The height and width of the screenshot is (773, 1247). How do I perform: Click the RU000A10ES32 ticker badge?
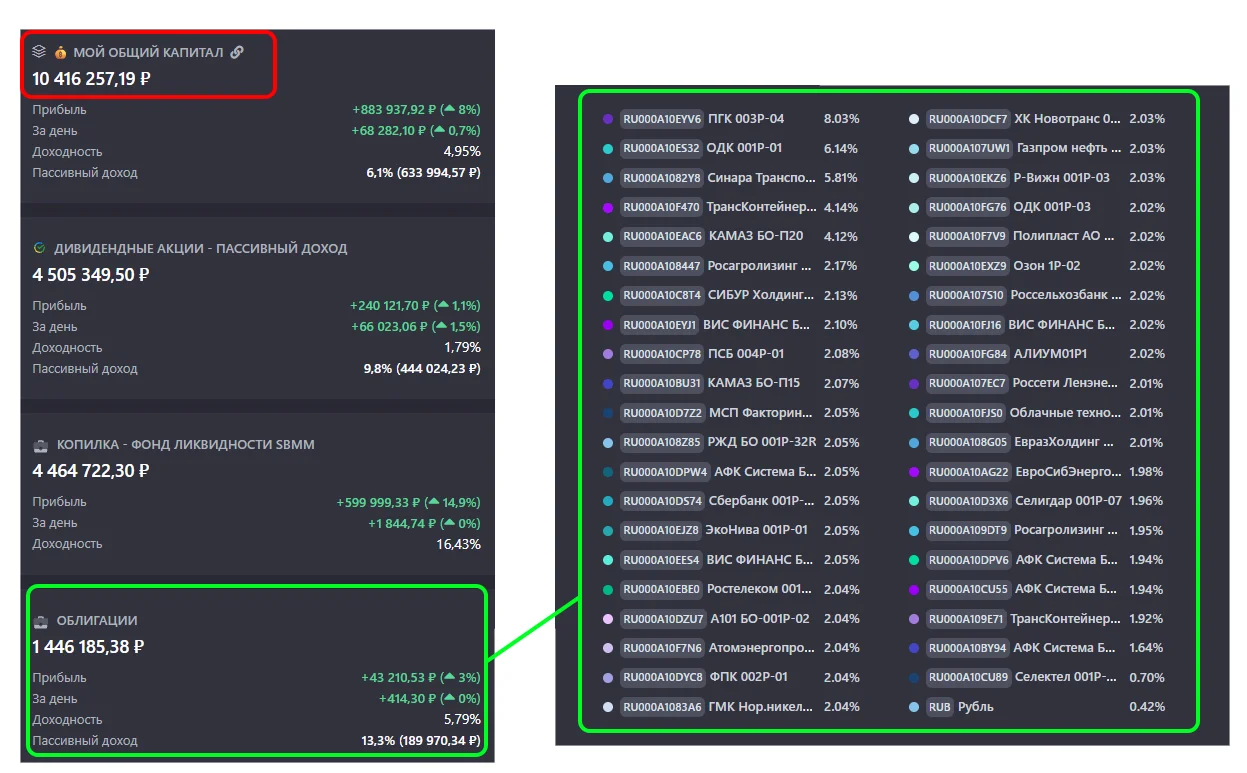[x=661, y=148]
